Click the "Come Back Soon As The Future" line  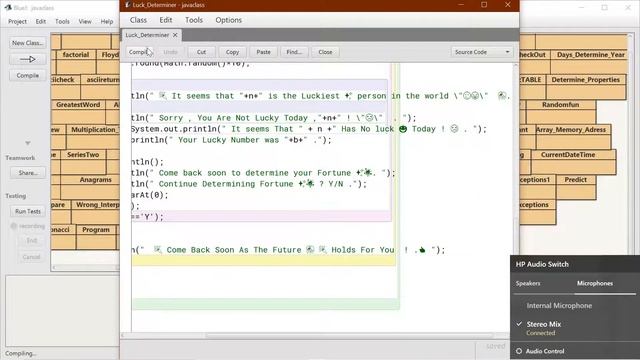point(288,250)
